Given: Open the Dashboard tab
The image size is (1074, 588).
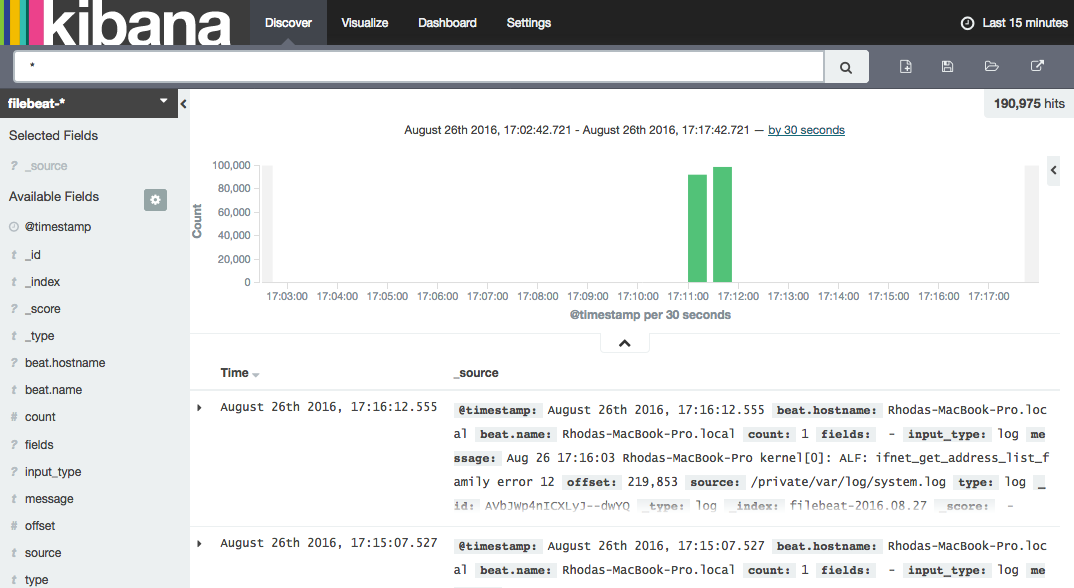Looking at the screenshot, I should point(447,23).
